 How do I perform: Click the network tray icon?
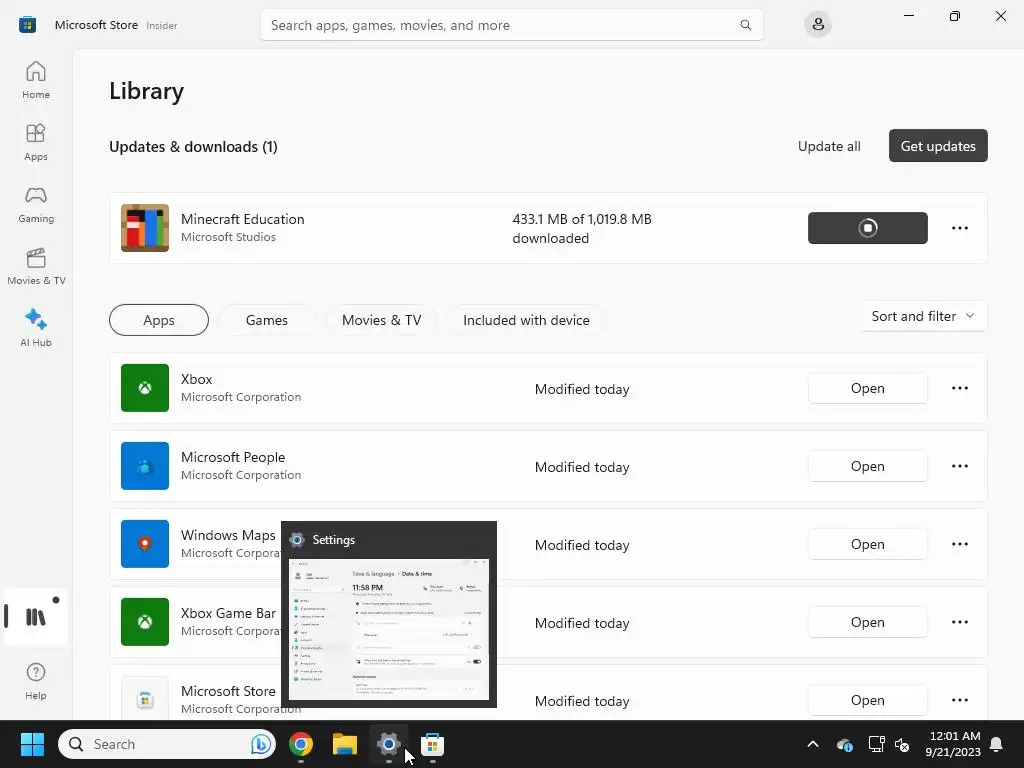coord(876,744)
